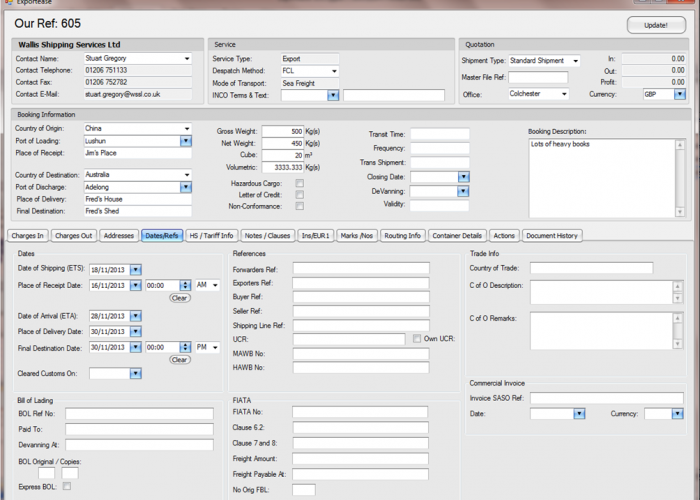Viewport: 700px width, 500px height.
Task: Switch to the Ins/EUR1 tab
Action: pos(315,236)
